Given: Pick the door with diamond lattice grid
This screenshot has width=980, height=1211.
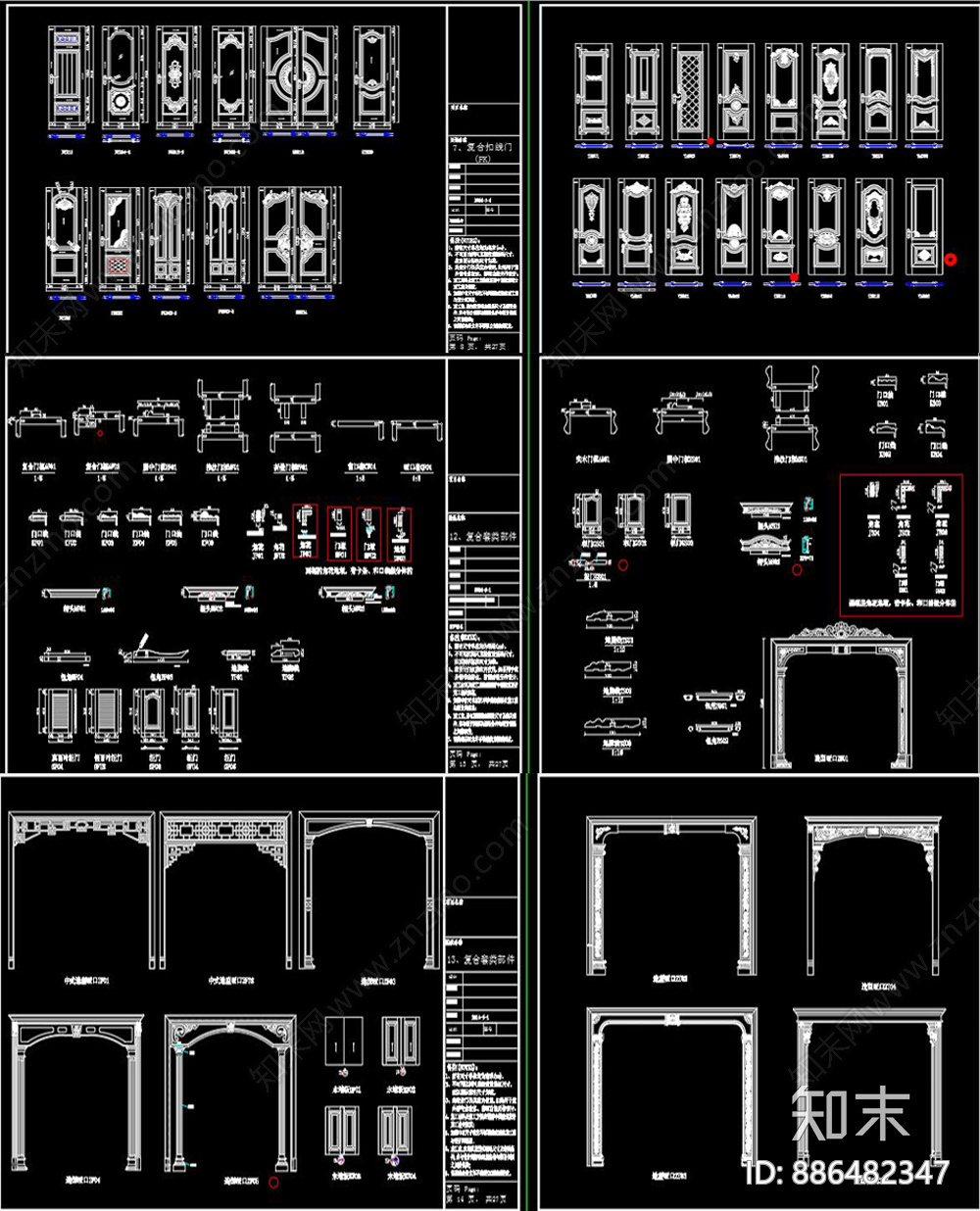Looking at the screenshot, I should click(689, 91).
